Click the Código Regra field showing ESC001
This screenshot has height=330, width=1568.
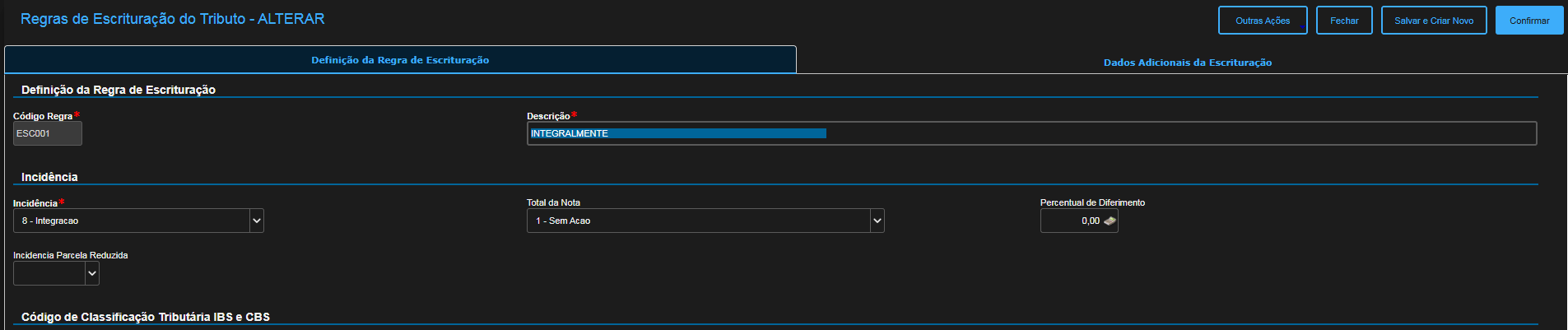[47, 133]
